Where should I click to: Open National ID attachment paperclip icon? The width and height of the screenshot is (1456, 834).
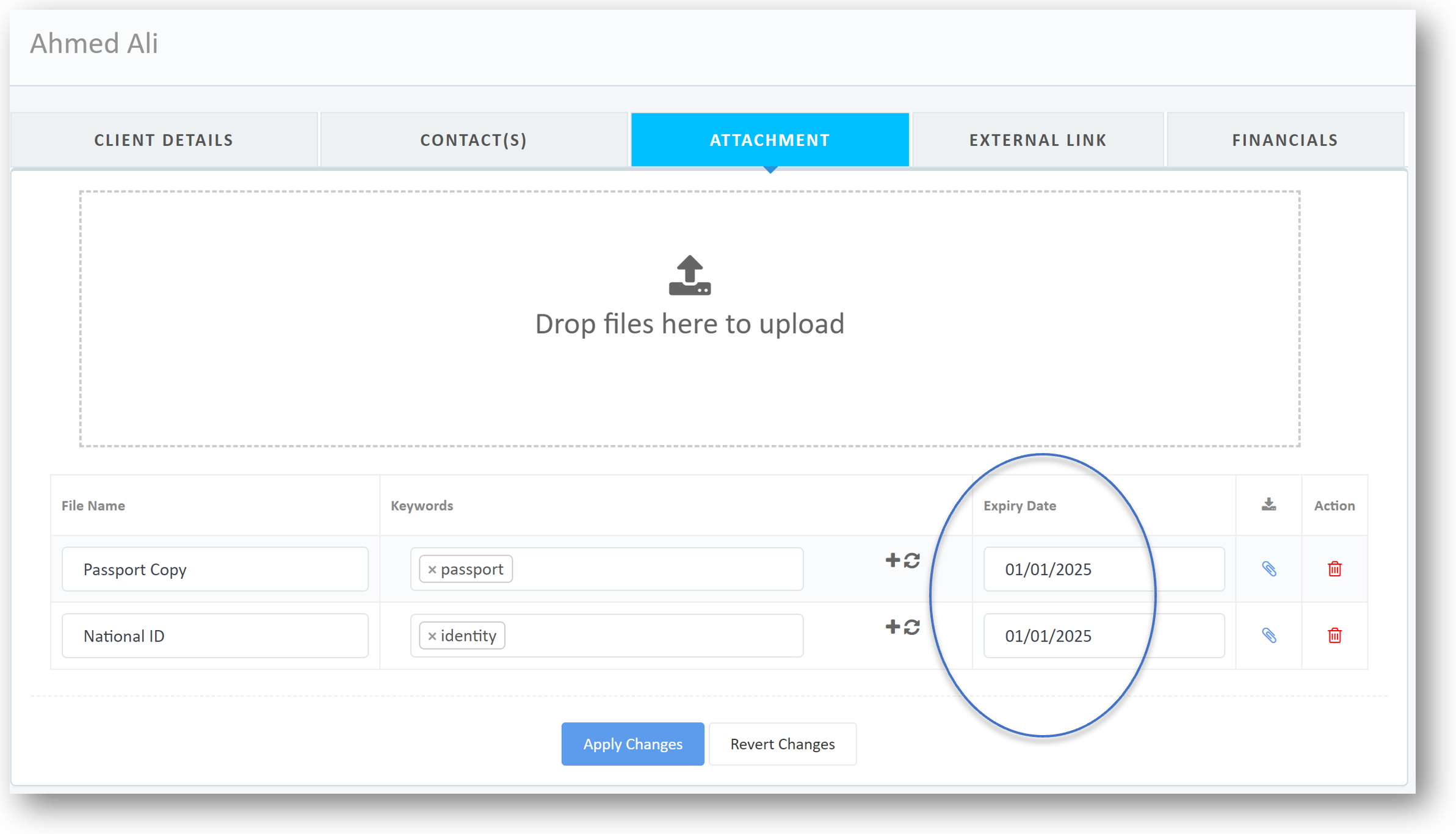pyautogui.click(x=1269, y=636)
